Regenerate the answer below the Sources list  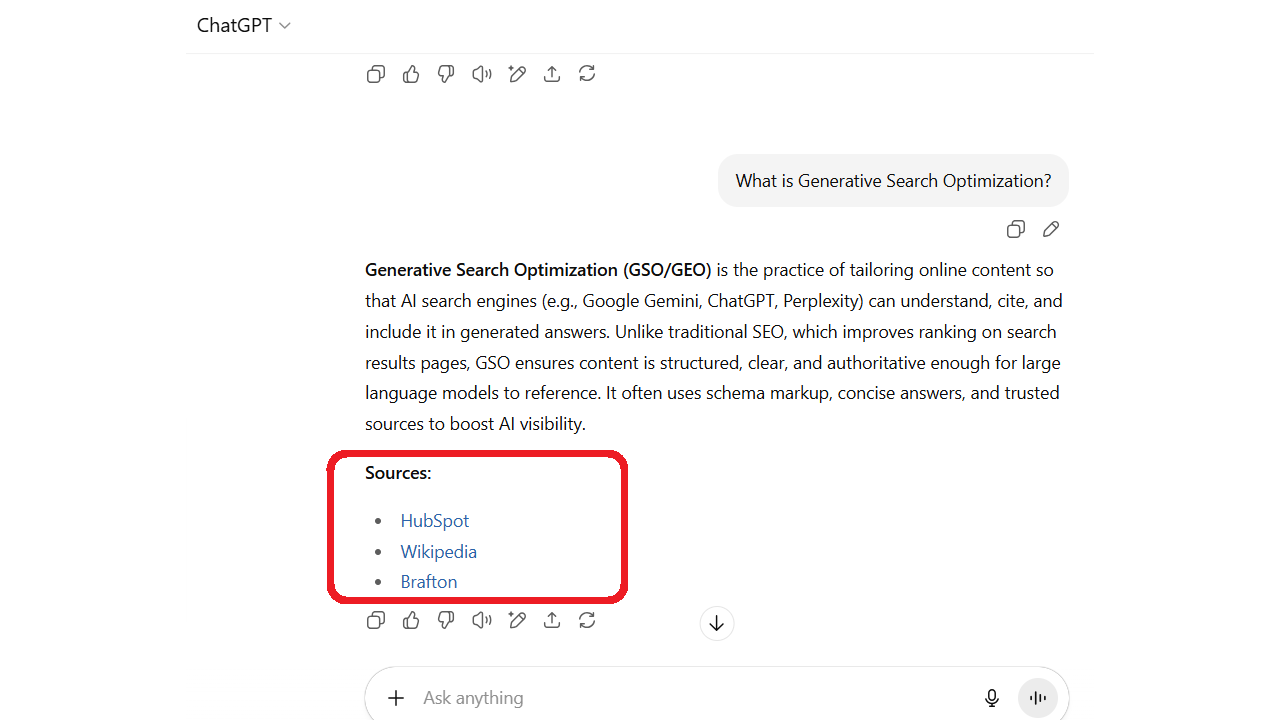587,621
